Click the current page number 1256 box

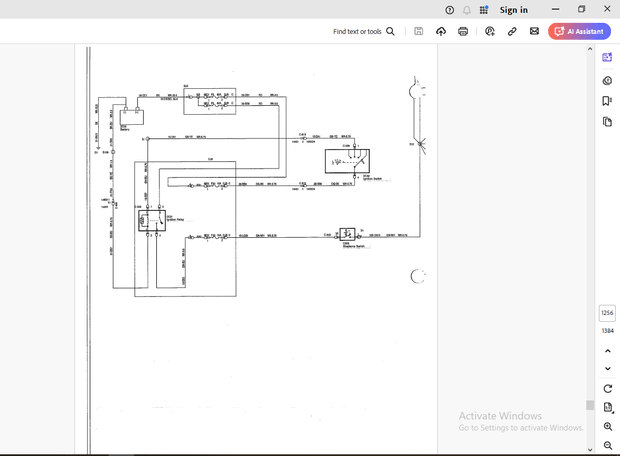coord(607,313)
